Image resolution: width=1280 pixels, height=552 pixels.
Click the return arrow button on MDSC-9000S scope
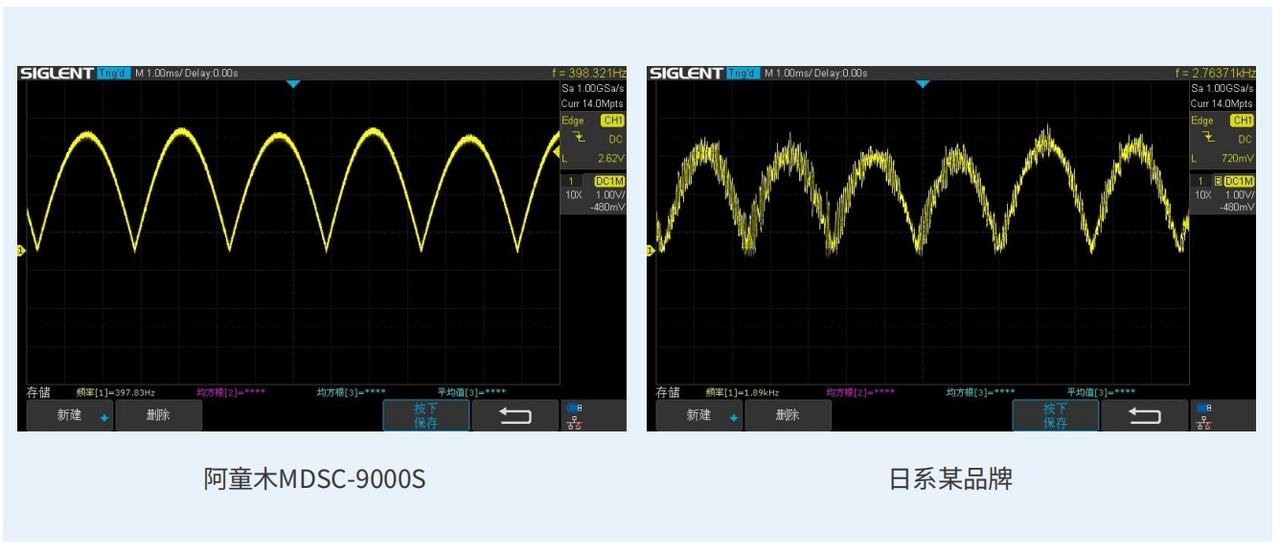coord(515,416)
